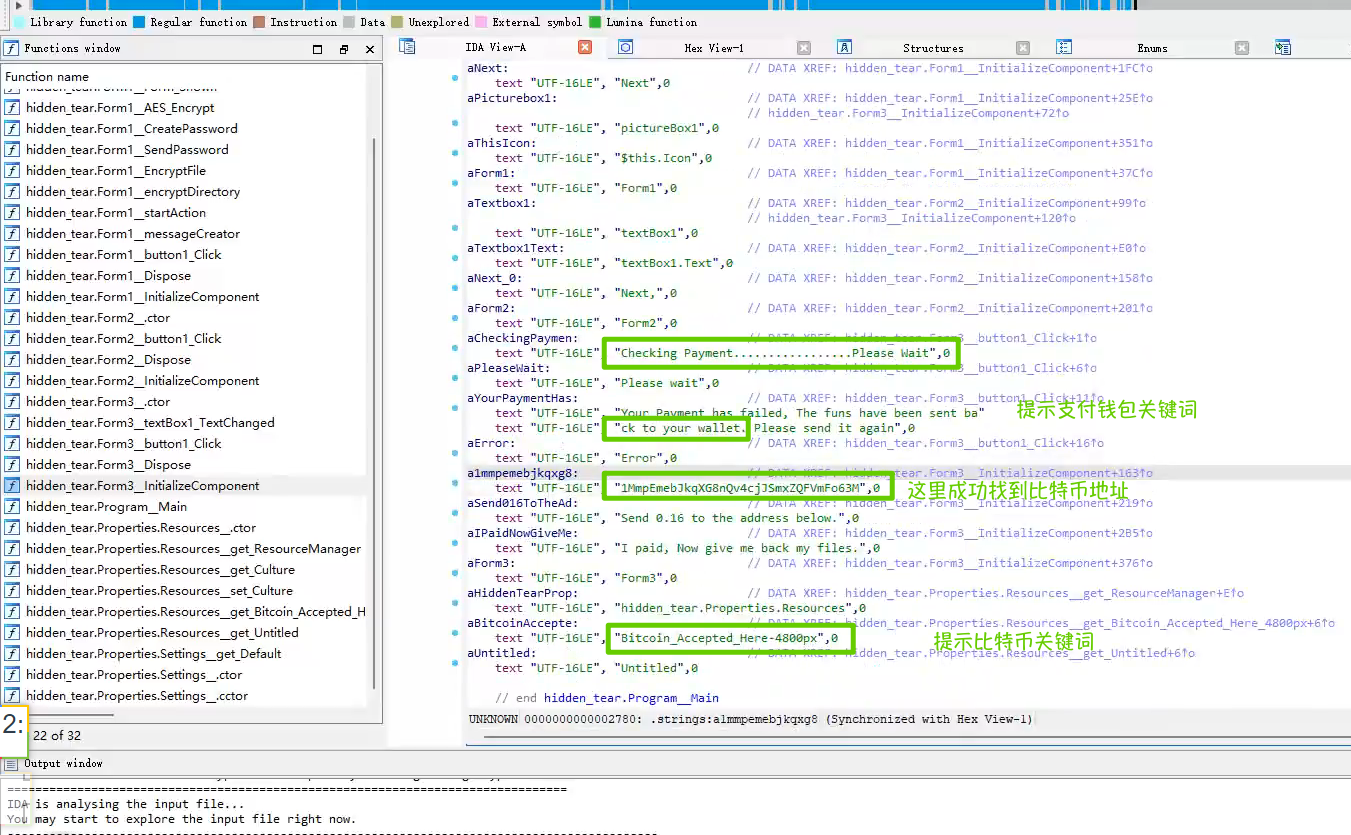This screenshot has width=1351, height=835.
Task: Select hidden_tear.Form3__button1_Click function
Action: click(124, 443)
